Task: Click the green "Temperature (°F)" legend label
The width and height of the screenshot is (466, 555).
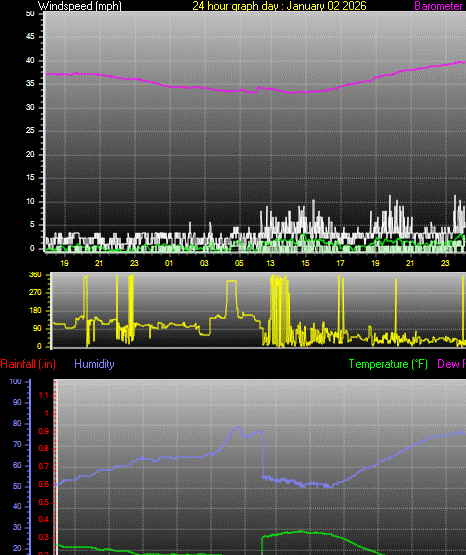Action: coord(388,364)
